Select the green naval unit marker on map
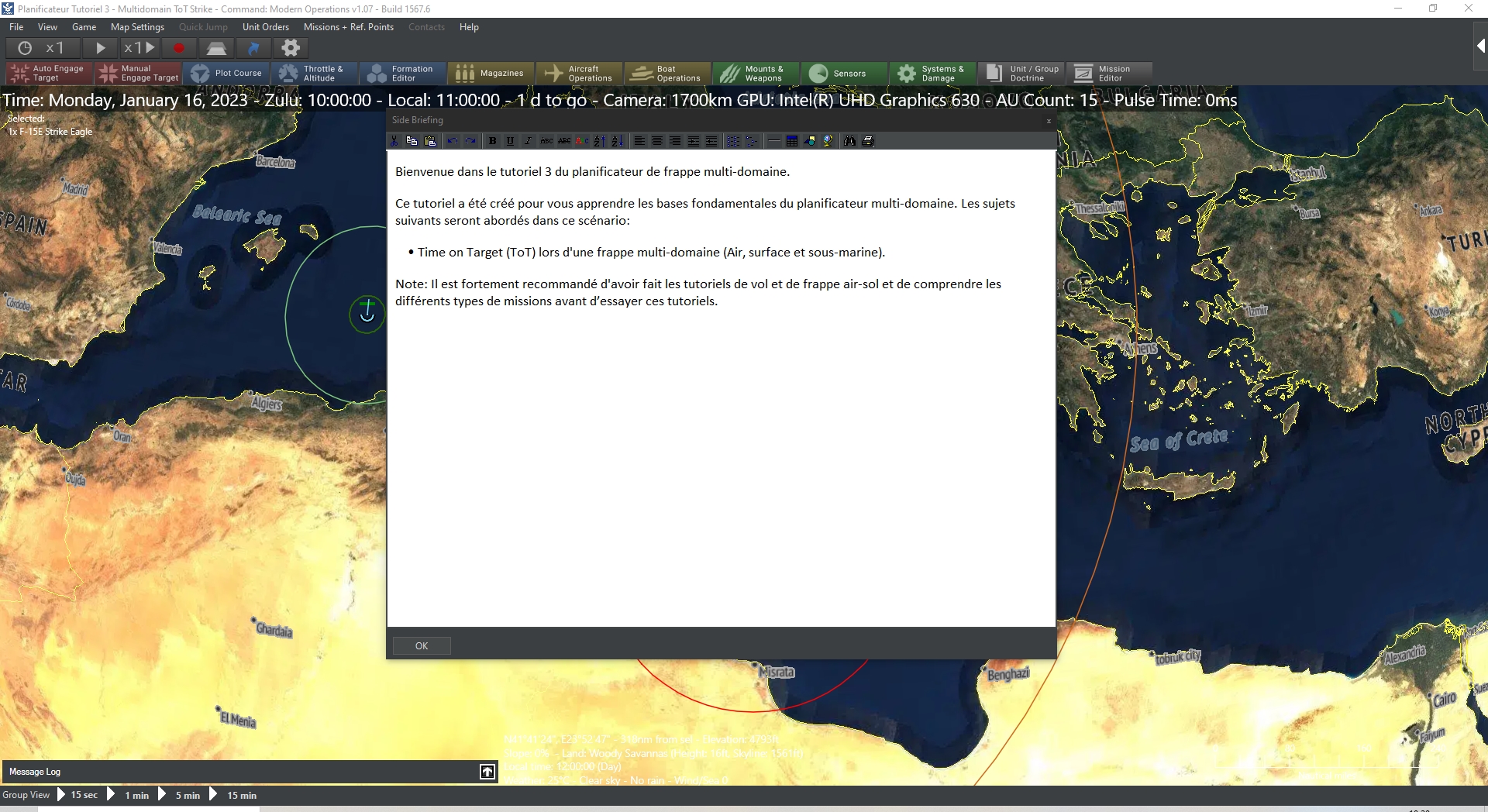The height and width of the screenshot is (812, 1488). [x=367, y=314]
